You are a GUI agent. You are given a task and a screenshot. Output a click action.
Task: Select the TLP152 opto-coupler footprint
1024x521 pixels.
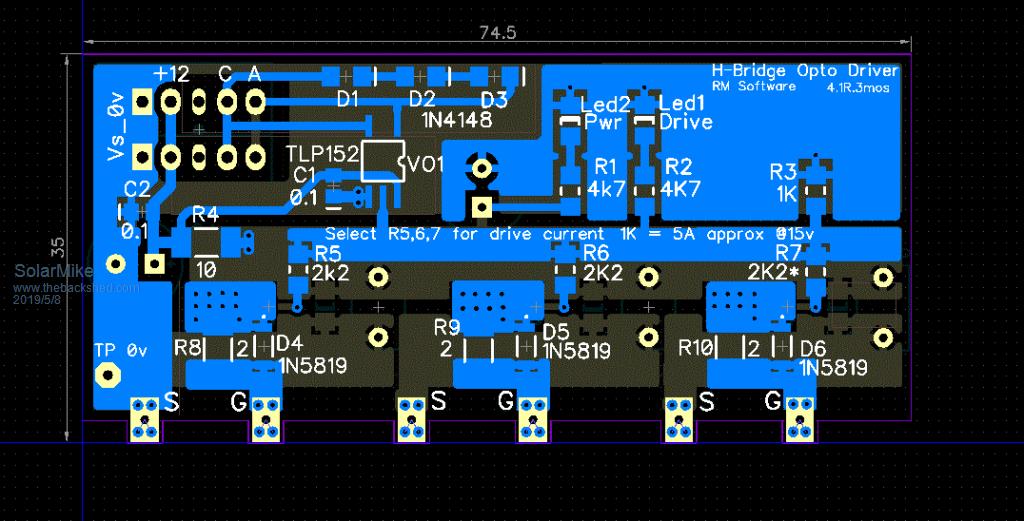[x=380, y=162]
